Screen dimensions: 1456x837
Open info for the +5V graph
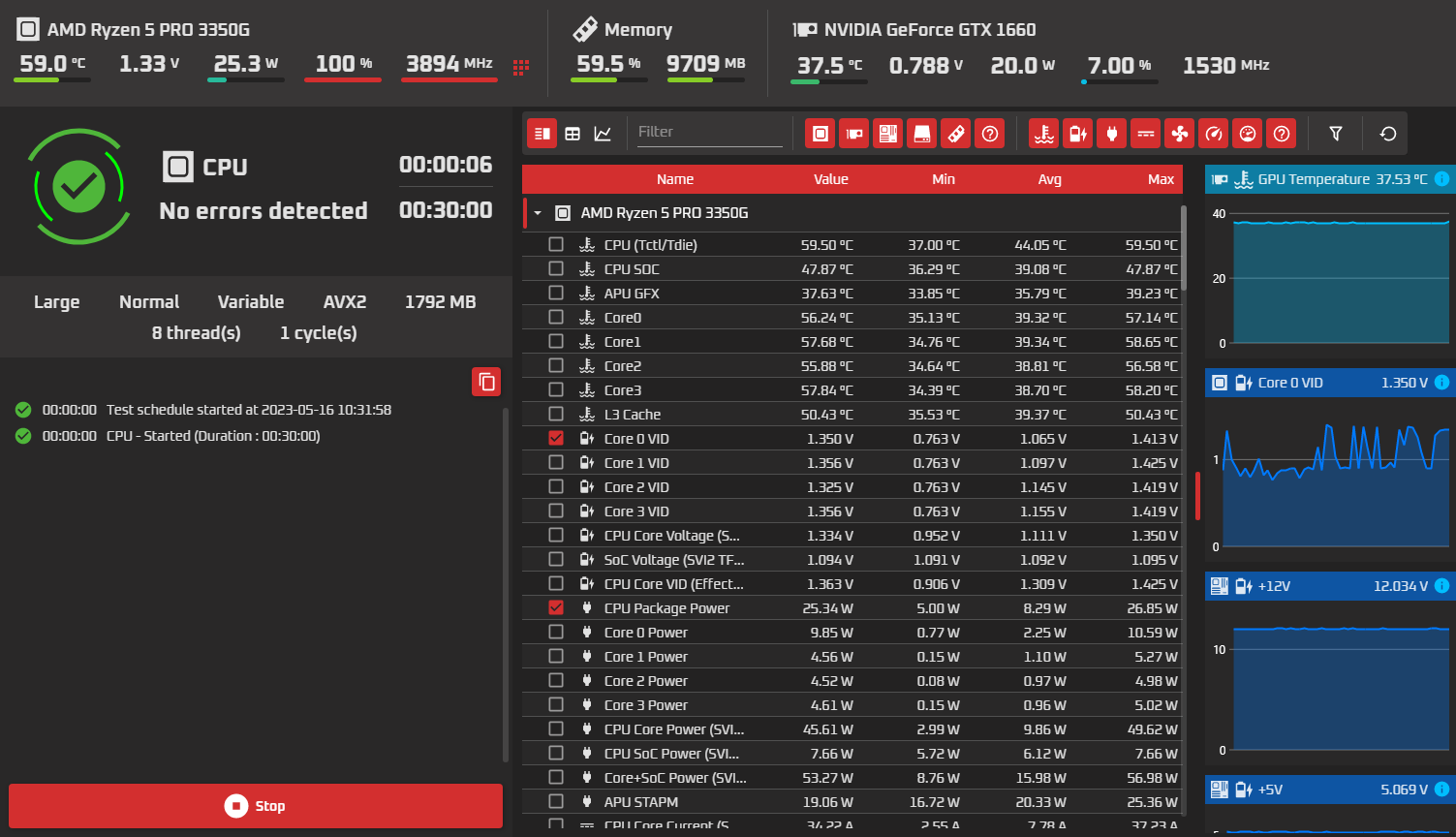click(1441, 790)
